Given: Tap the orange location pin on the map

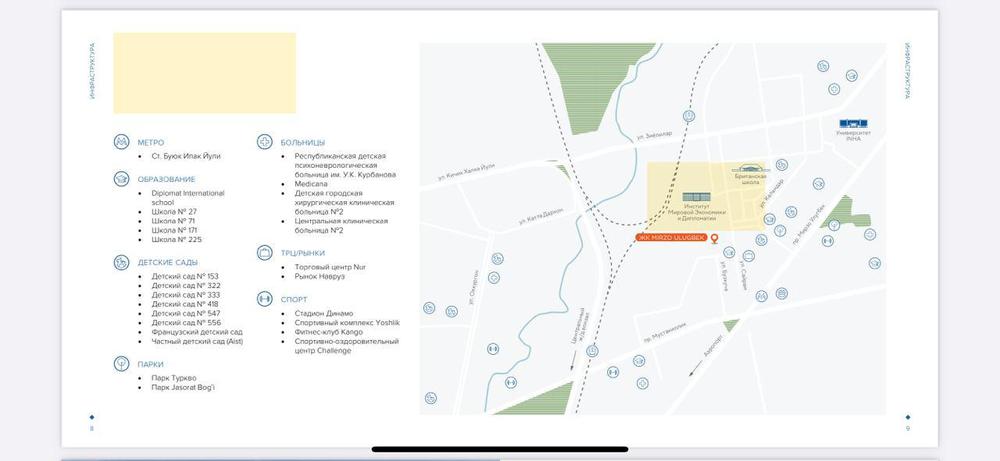Looking at the screenshot, I should click(x=714, y=237).
